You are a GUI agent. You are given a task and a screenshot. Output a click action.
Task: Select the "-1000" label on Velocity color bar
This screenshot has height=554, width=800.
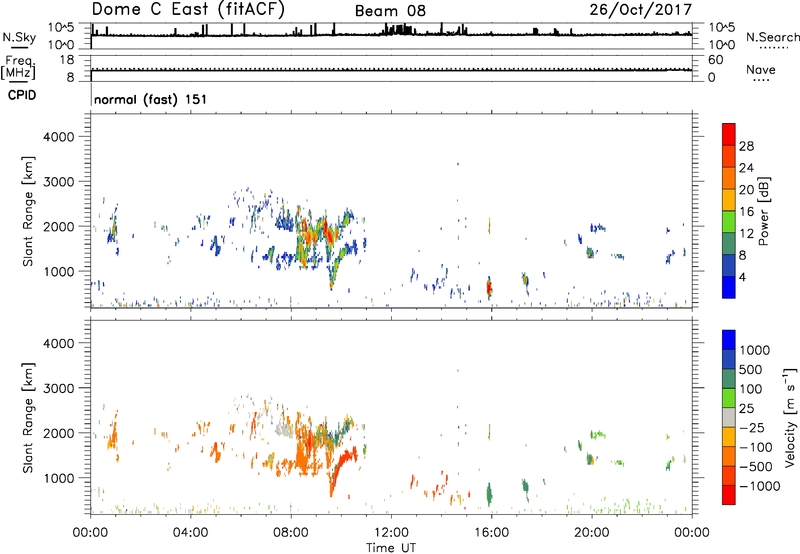point(759,486)
